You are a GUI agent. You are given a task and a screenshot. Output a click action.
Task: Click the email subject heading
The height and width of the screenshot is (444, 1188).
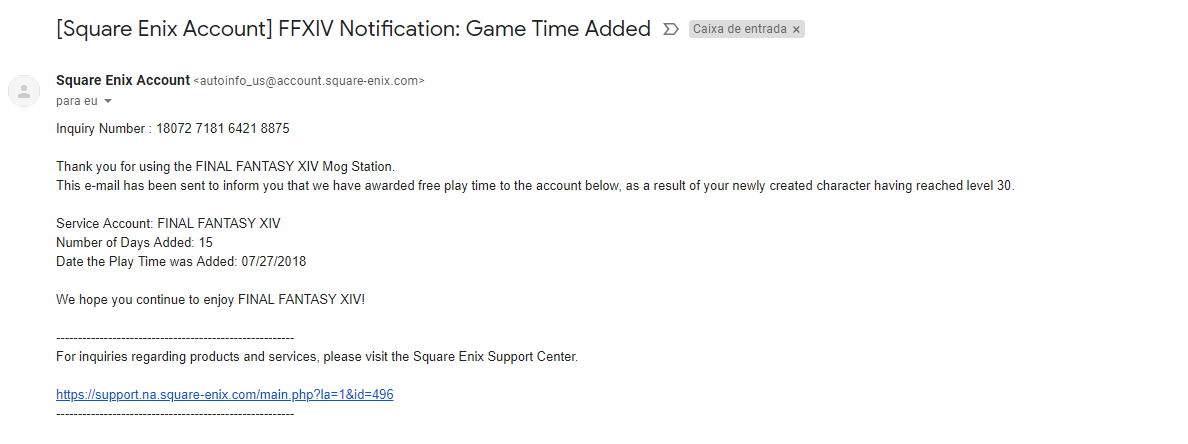point(353,29)
